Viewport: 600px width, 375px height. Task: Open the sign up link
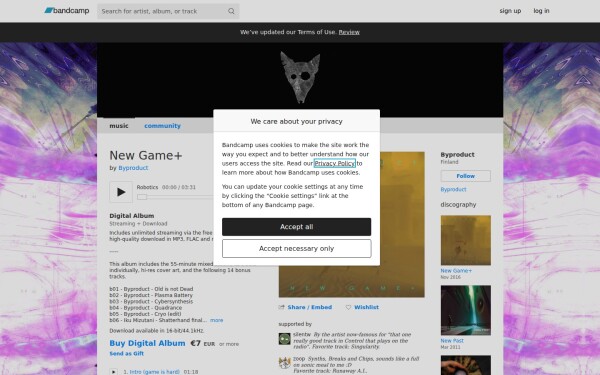tap(510, 11)
